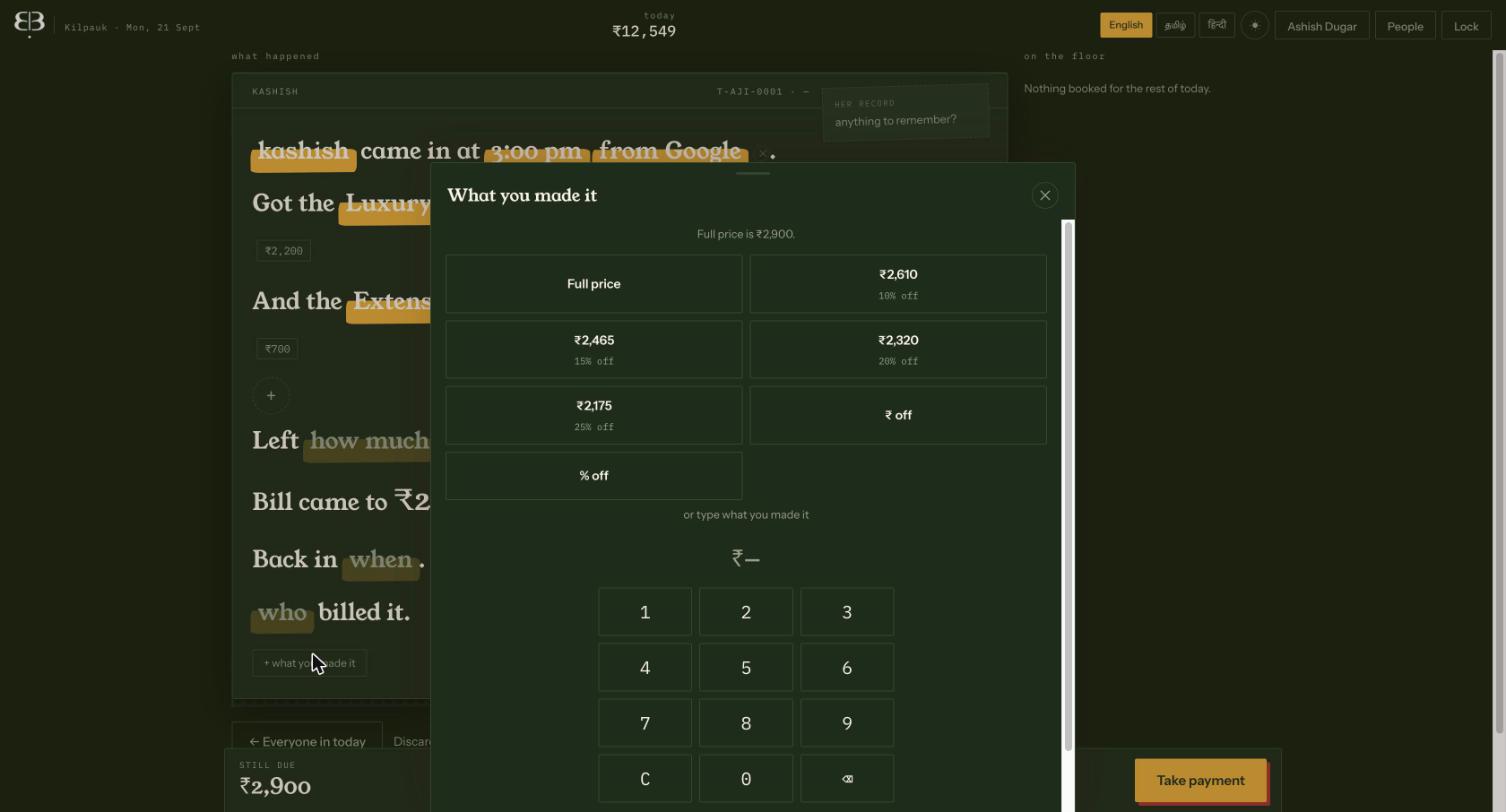Image resolution: width=1506 pixels, height=812 pixels.
Task: Click the Take payment button
Action: coord(1200,780)
